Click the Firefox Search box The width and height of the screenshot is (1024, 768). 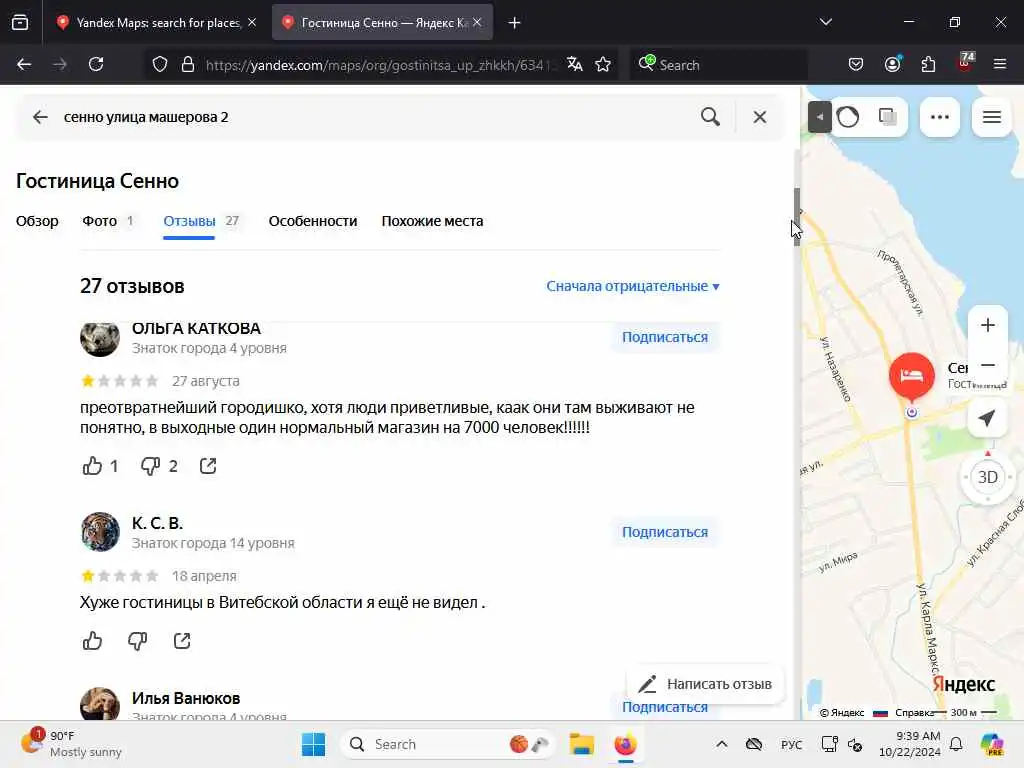(718, 65)
